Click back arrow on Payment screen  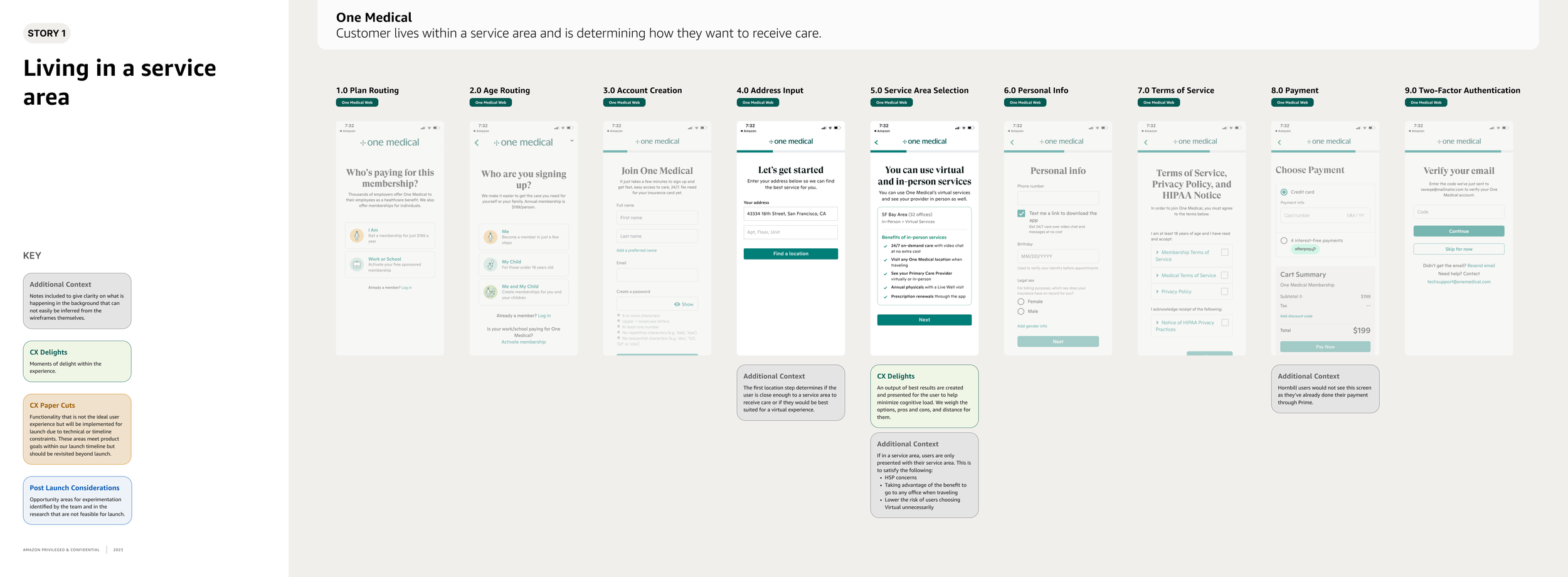(1279, 142)
